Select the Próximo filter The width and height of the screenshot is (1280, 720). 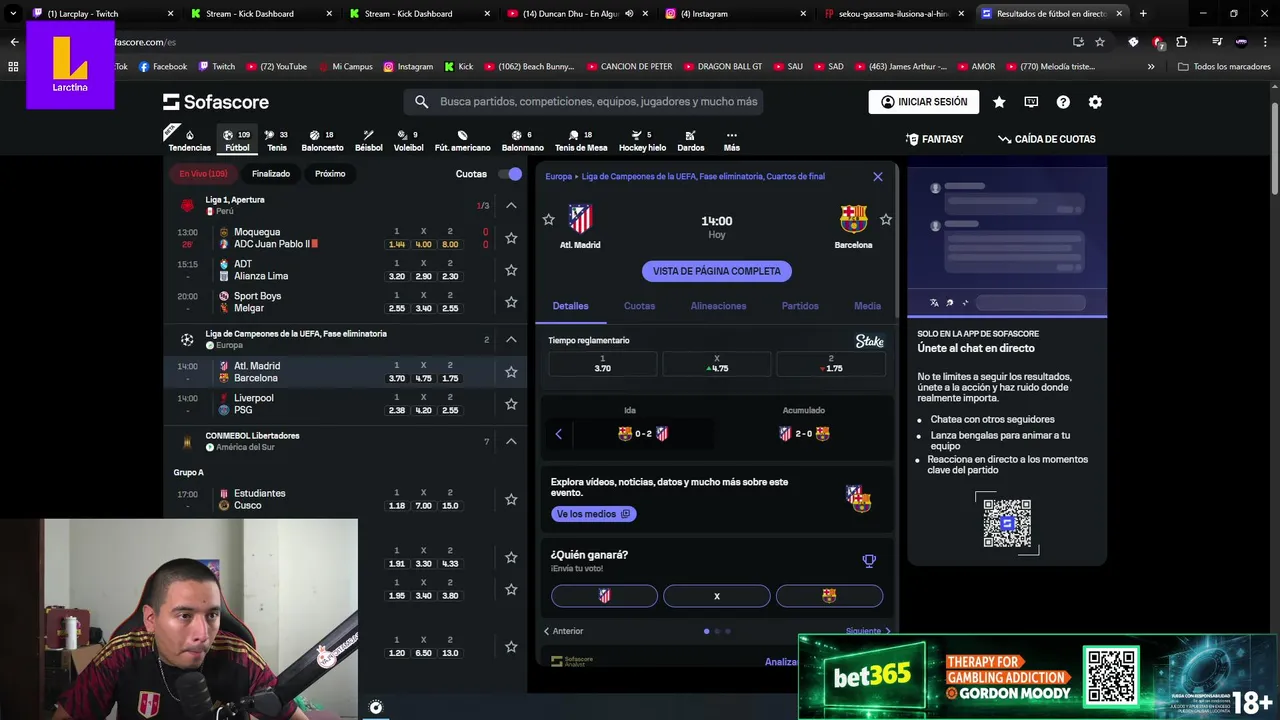(x=330, y=174)
